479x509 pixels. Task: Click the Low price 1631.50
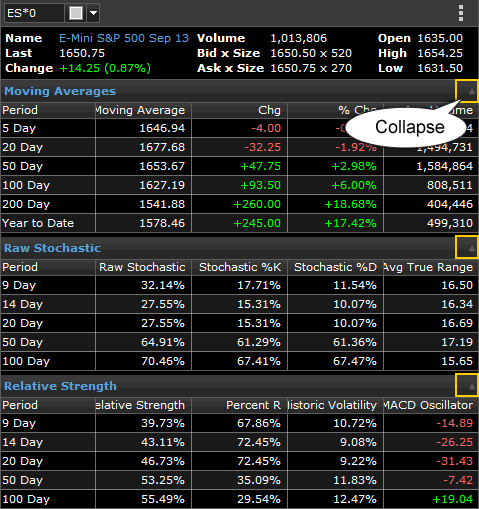440,68
